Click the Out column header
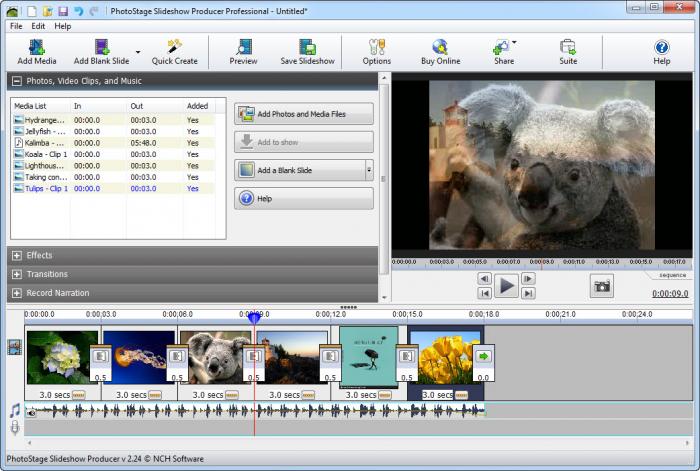The width and height of the screenshot is (700, 471). click(x=154, y=106)
